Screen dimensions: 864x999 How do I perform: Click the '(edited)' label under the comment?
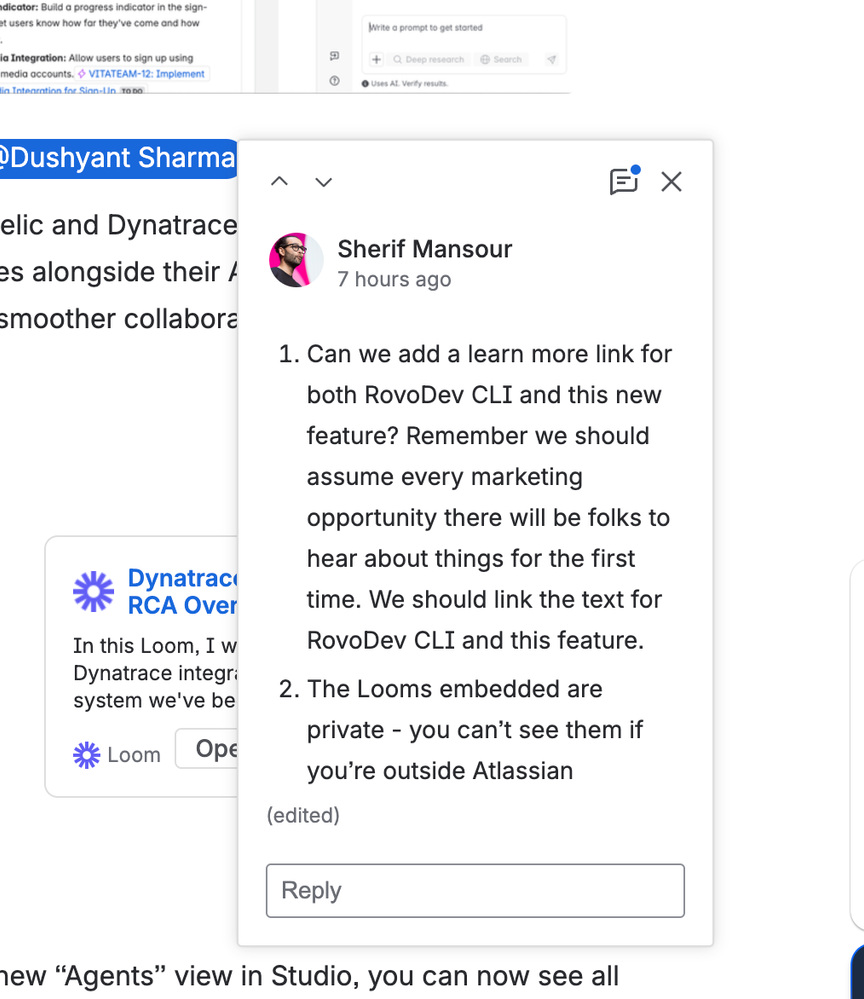pos(303,816)
